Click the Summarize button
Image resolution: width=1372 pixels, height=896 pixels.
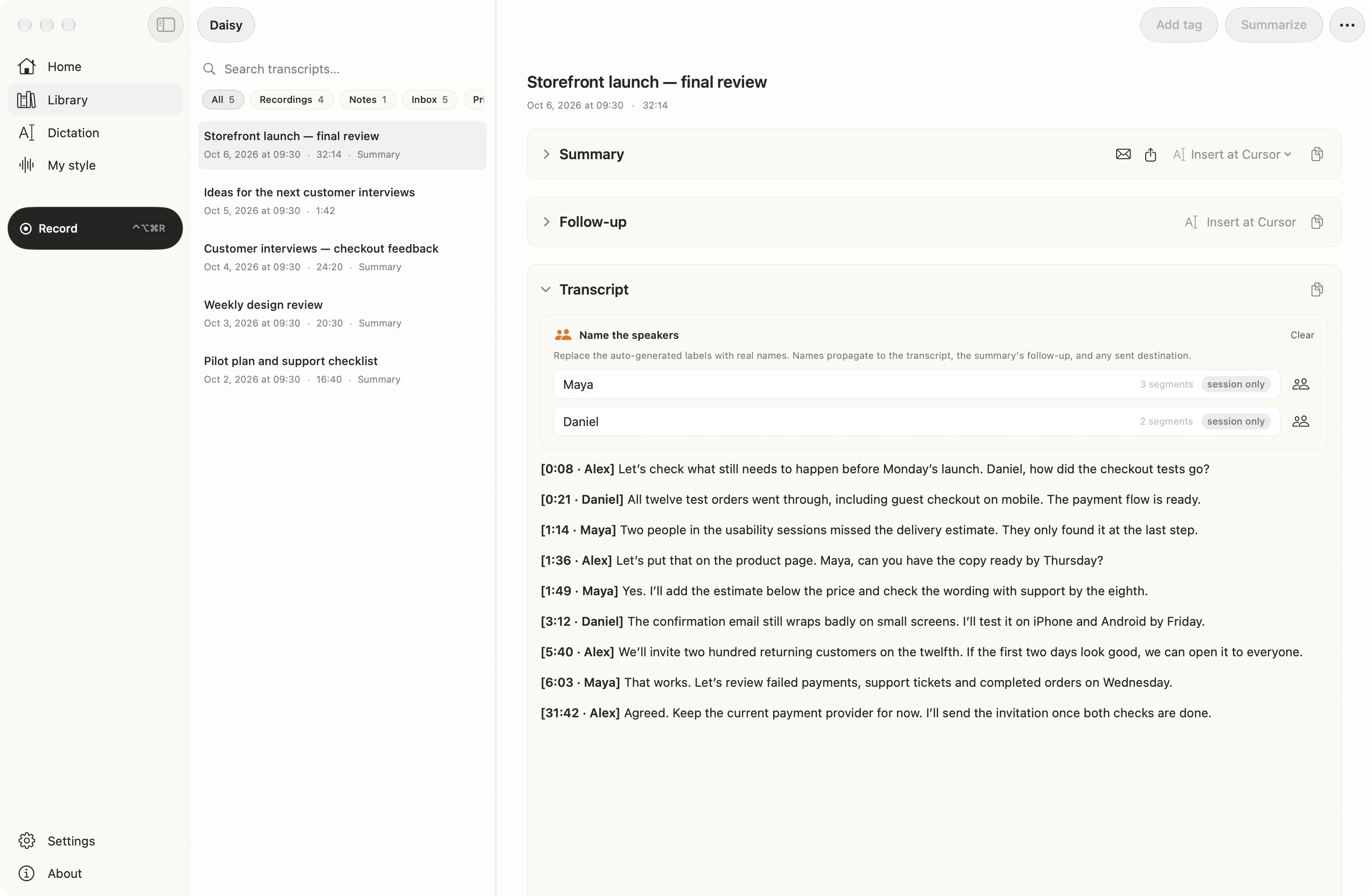click(1273, 25)
